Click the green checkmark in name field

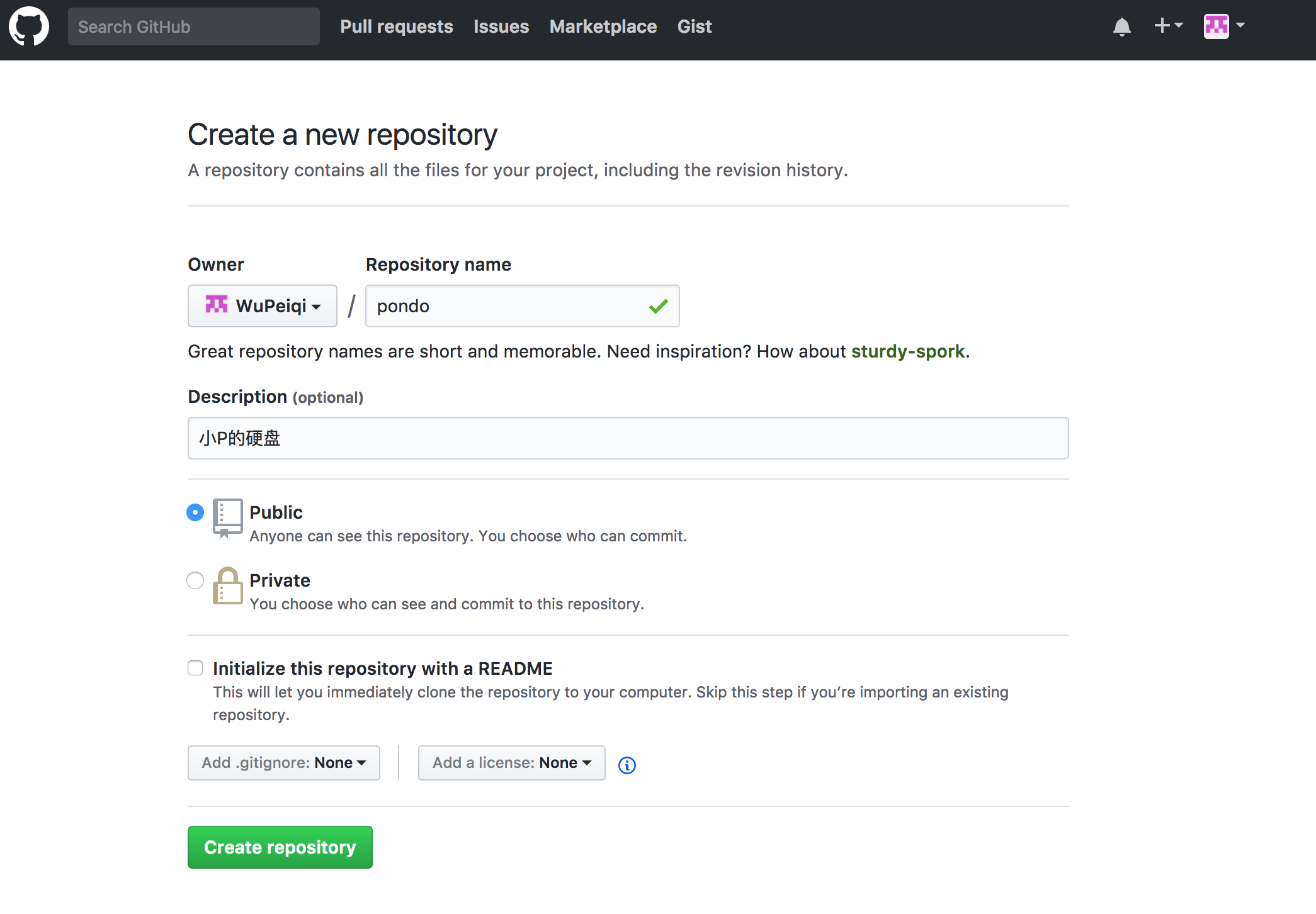(658, 307)
